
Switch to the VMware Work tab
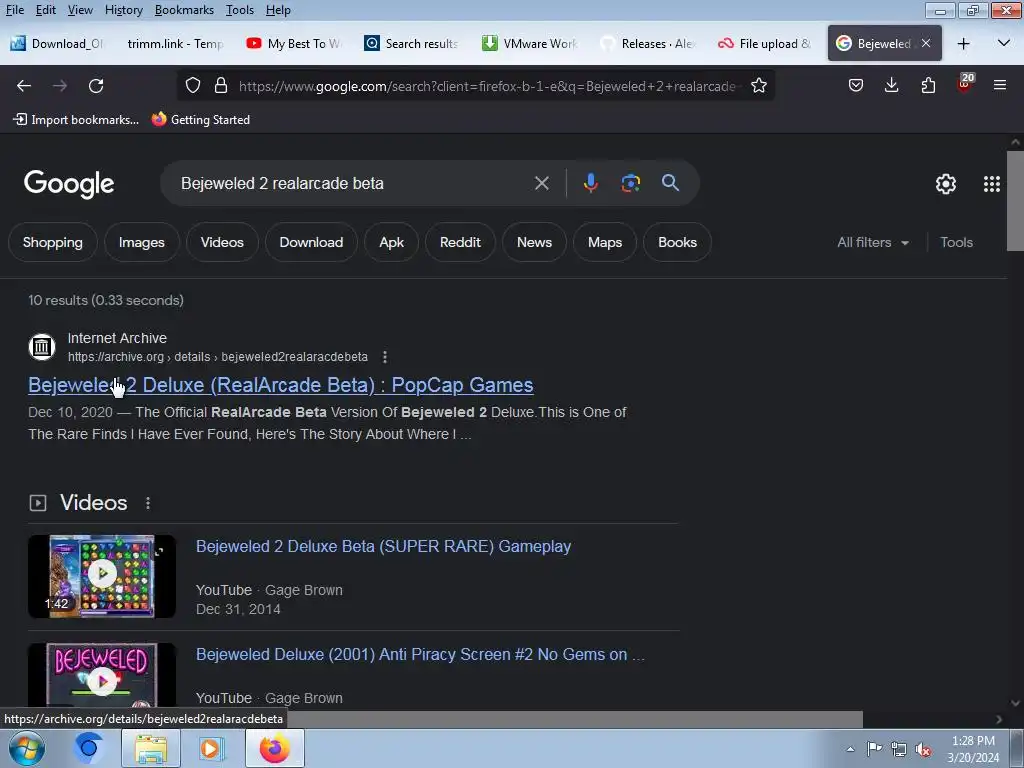click(530, 44)
